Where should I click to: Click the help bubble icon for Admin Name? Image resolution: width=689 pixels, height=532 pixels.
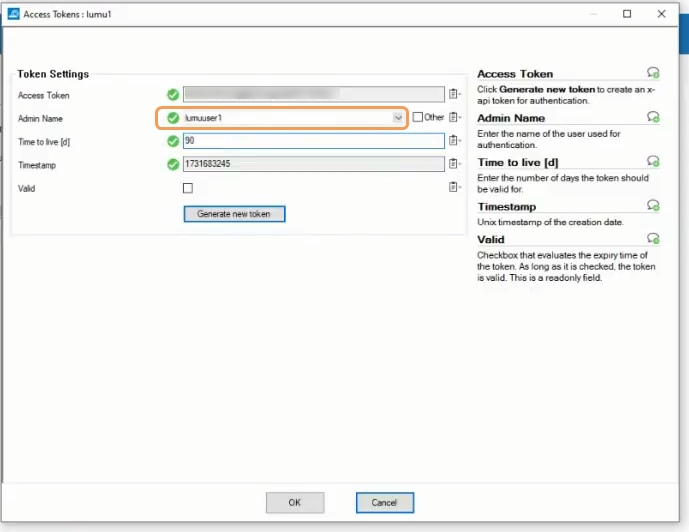pyautogui.click(x=653, y=117)
